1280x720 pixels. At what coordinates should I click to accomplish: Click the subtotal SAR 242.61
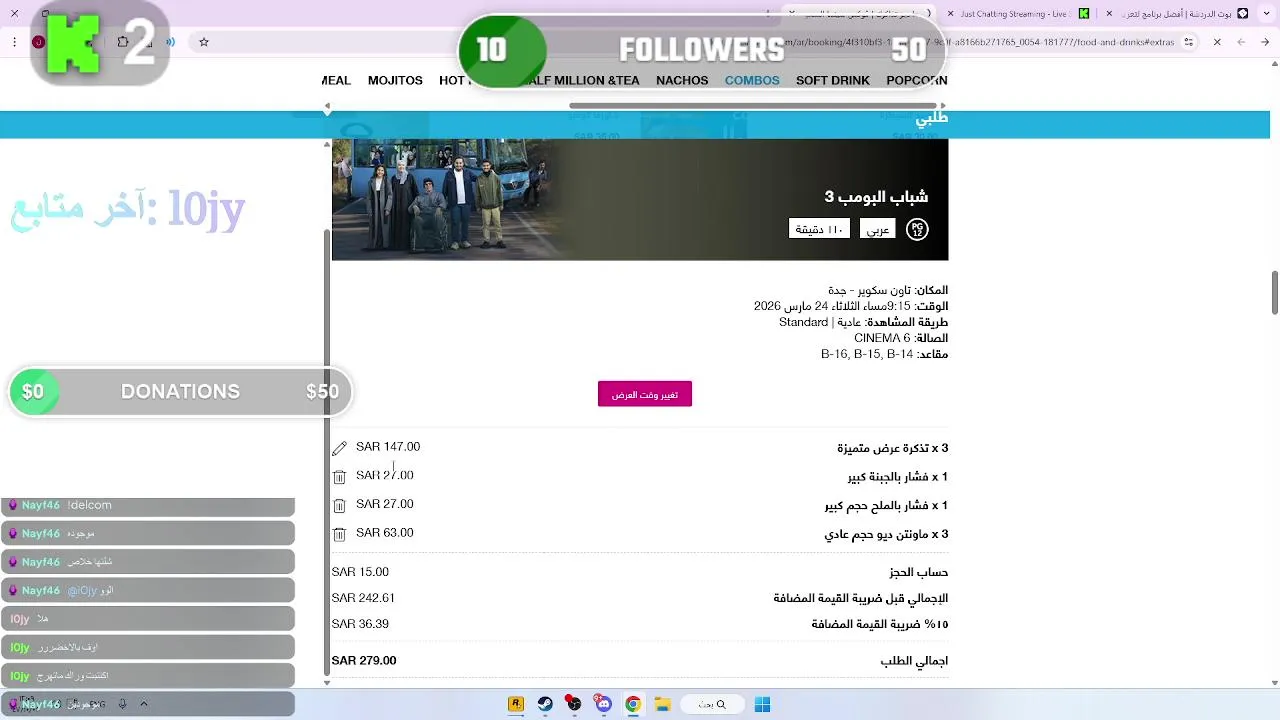click(x=363, y=598)
